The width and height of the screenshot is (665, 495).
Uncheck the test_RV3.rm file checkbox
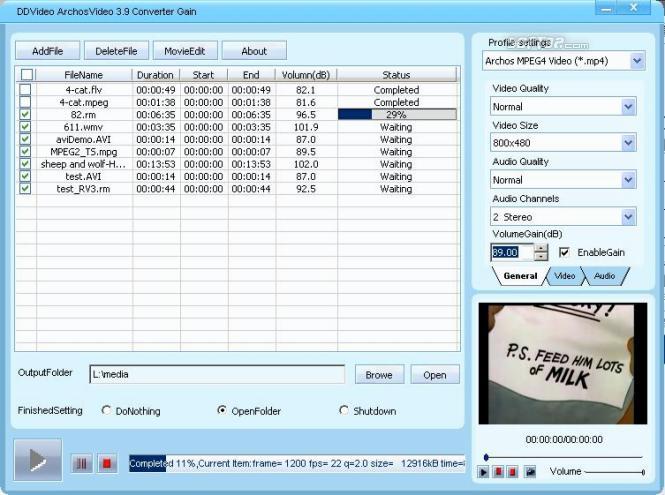click(x=25, y=188)
